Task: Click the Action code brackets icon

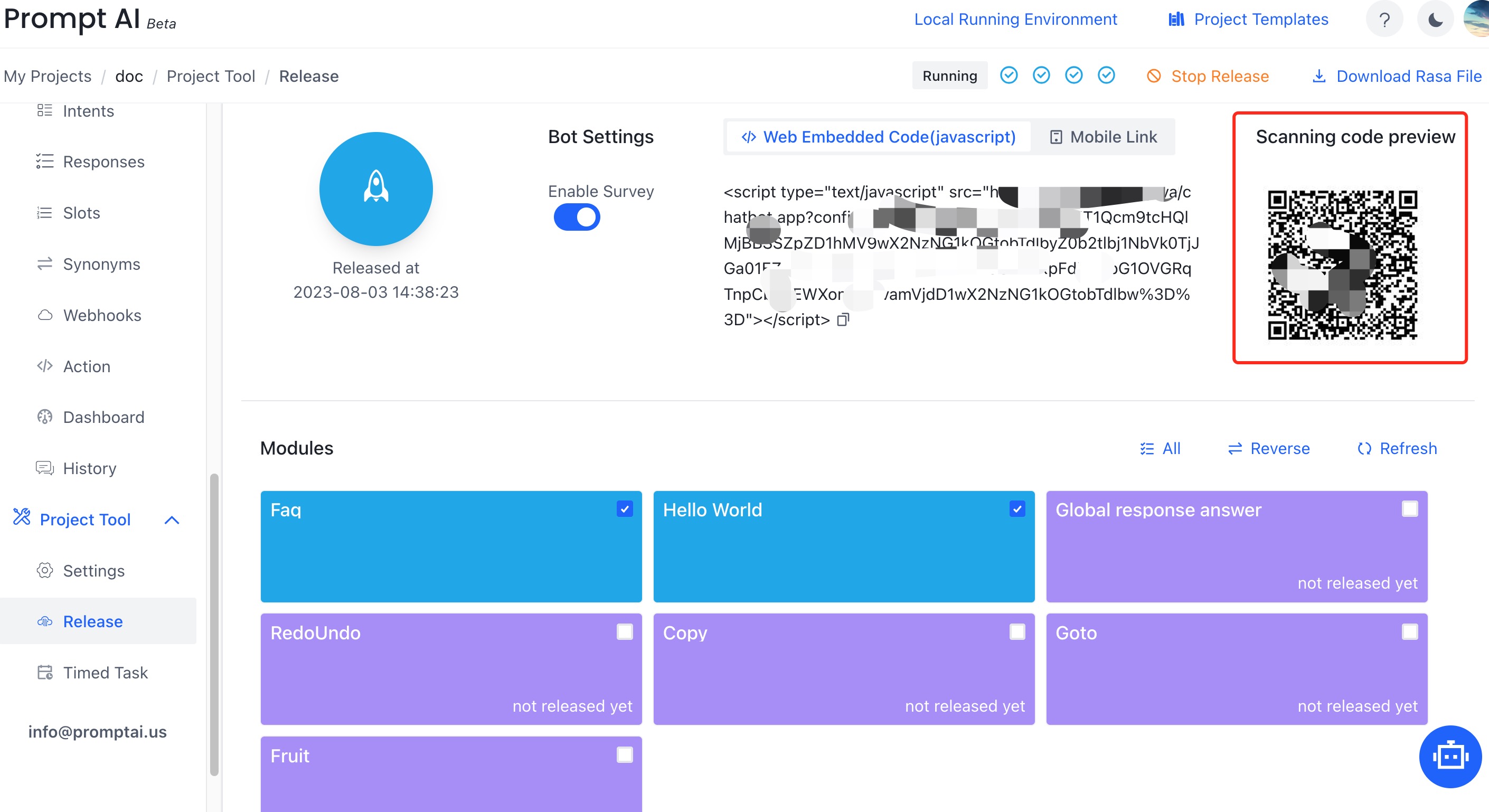Action: click(x=44, y=366)
